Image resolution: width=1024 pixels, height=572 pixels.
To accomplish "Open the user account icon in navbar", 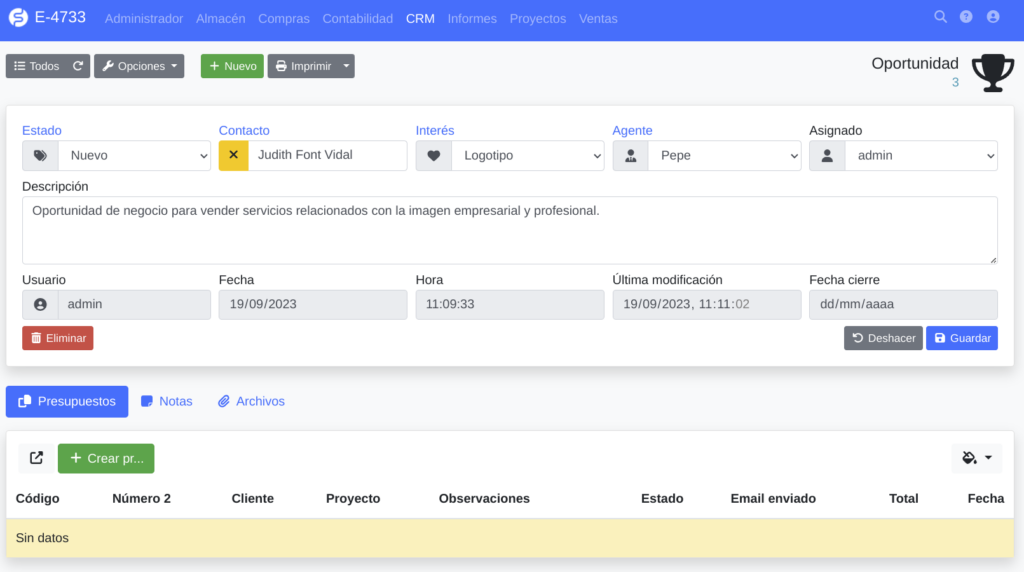I will pyautogui.click(x=993, y=17).
